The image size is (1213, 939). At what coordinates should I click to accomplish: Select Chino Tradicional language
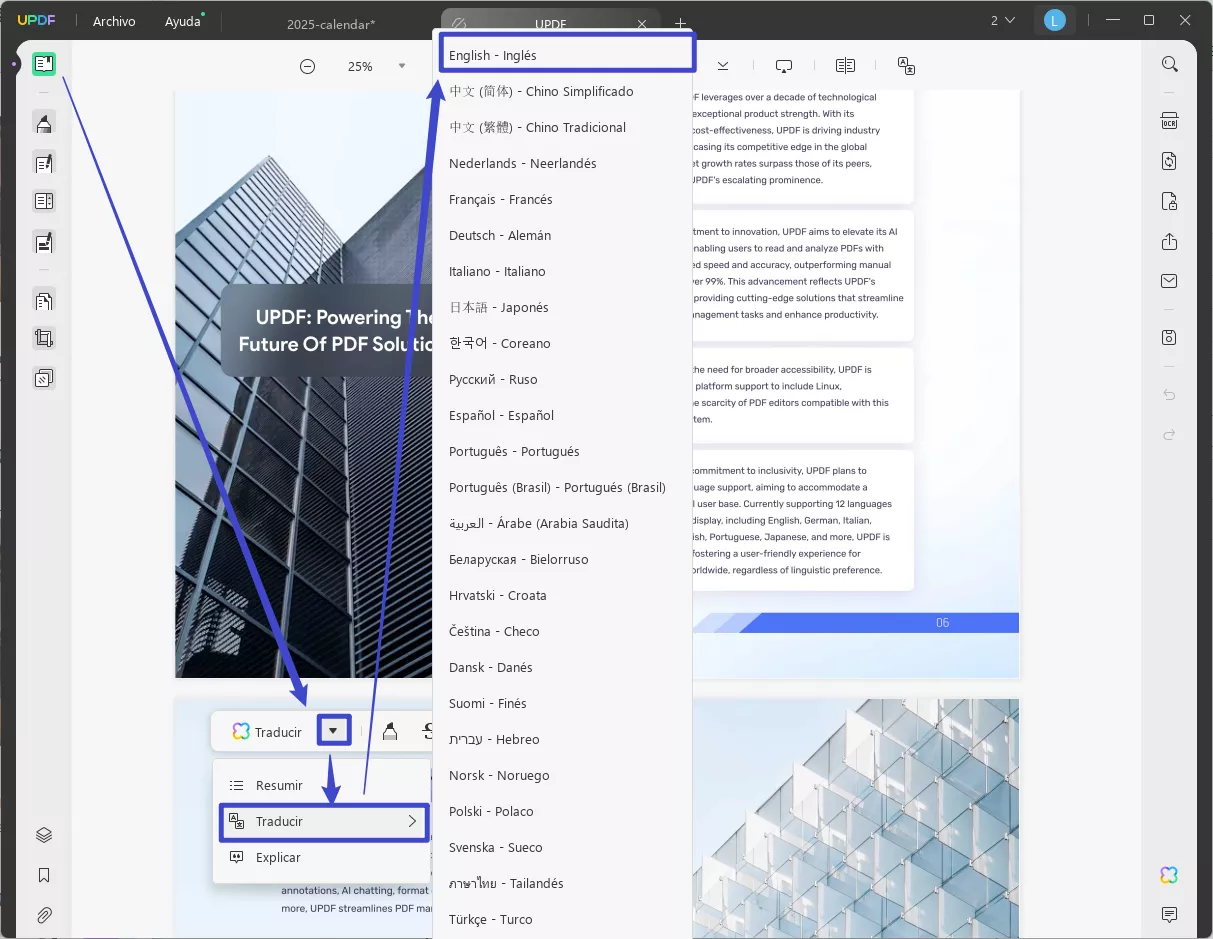(x=562, y=127)
